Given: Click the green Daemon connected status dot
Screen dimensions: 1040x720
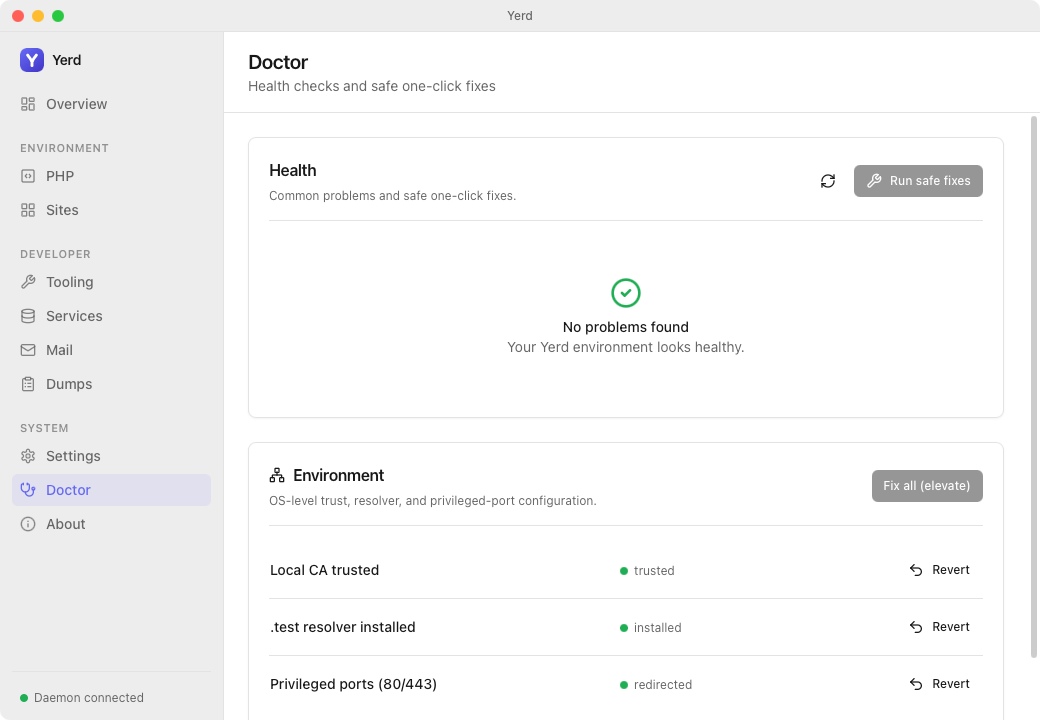Looking at the screenshot, I should coord(24,698).
